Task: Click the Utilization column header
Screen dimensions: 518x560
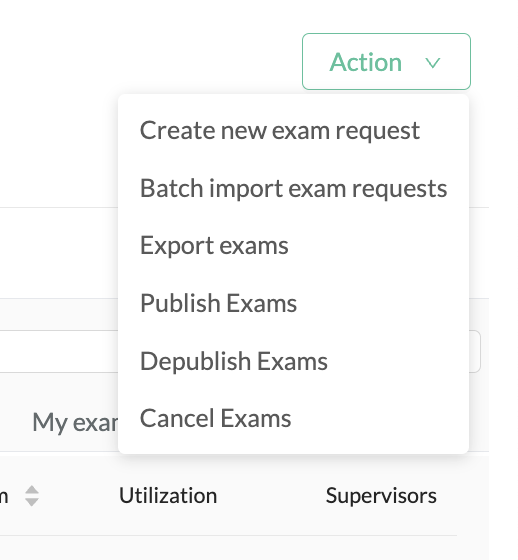Action: [168, 495]
